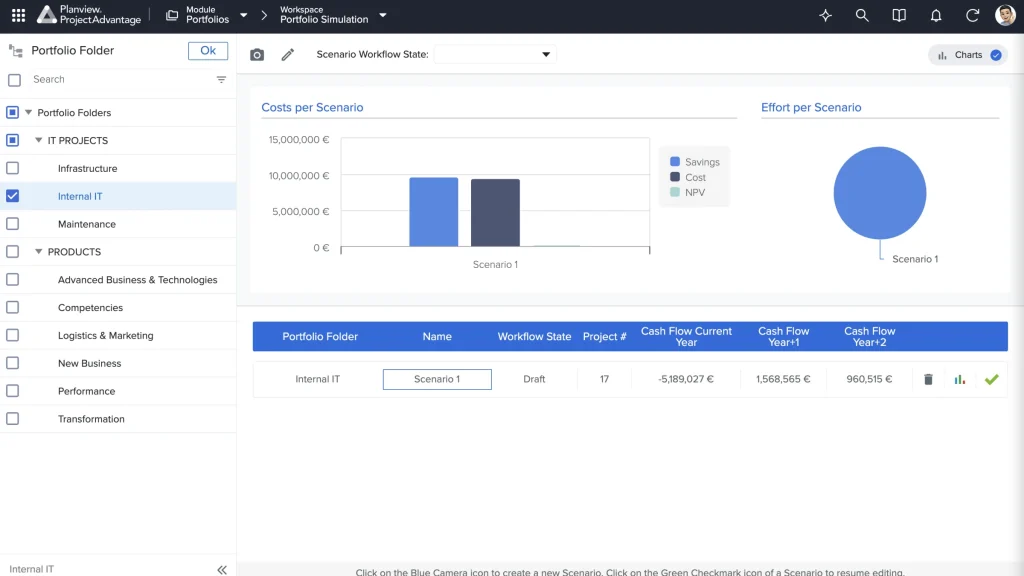Confirm folder selection with Ok button
The width and height of the screenshot is (1024, 576).
point(208,51)
